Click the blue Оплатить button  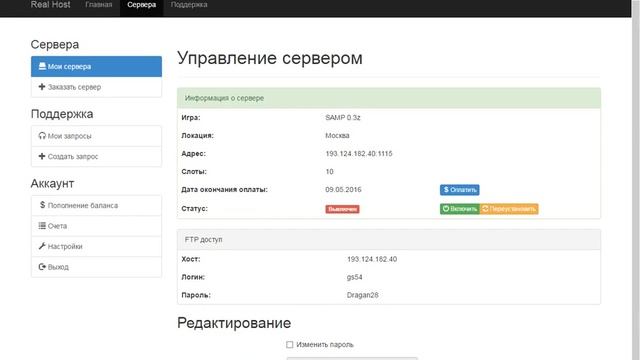(x=460, y=190)
